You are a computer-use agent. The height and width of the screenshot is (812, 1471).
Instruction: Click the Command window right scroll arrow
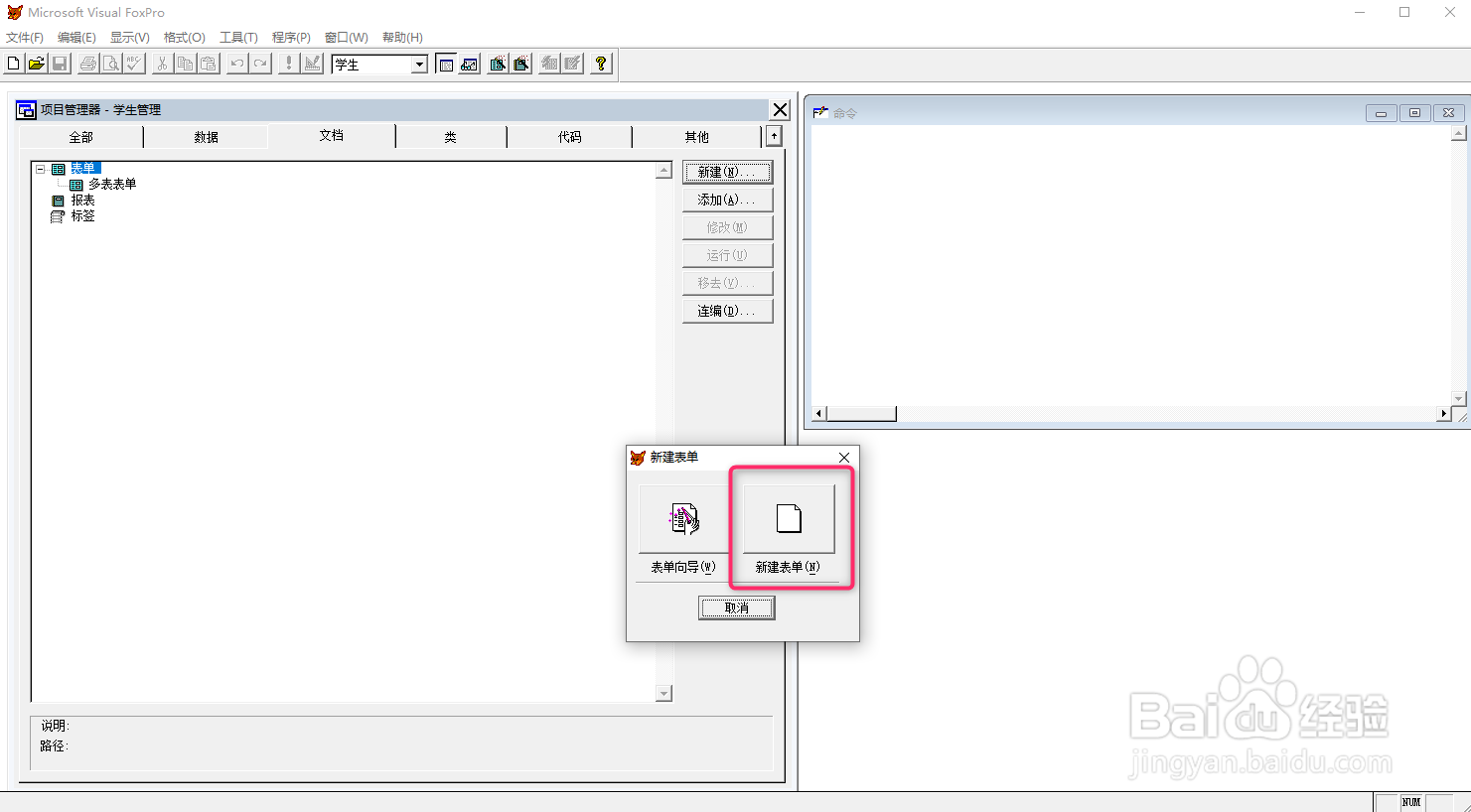pyautogui.click(x=1444, y=413)
